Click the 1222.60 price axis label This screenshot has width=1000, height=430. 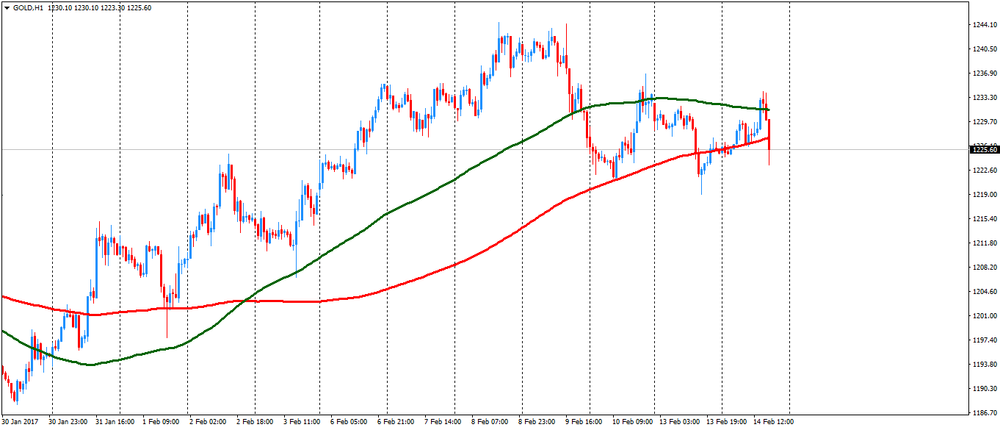[x=985, y=171]
